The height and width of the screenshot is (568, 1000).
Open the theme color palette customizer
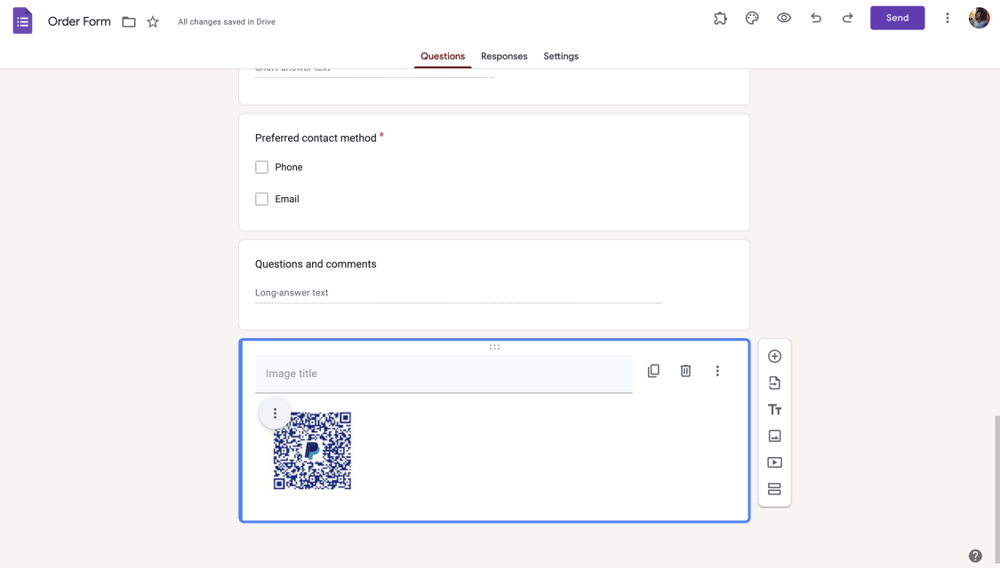(x=752, y=18)
